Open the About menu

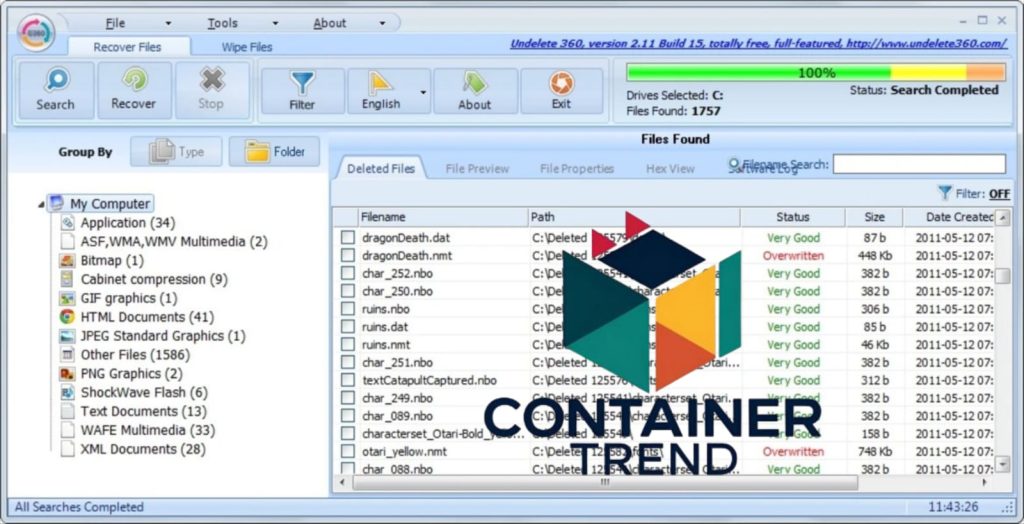pos(330,24)
